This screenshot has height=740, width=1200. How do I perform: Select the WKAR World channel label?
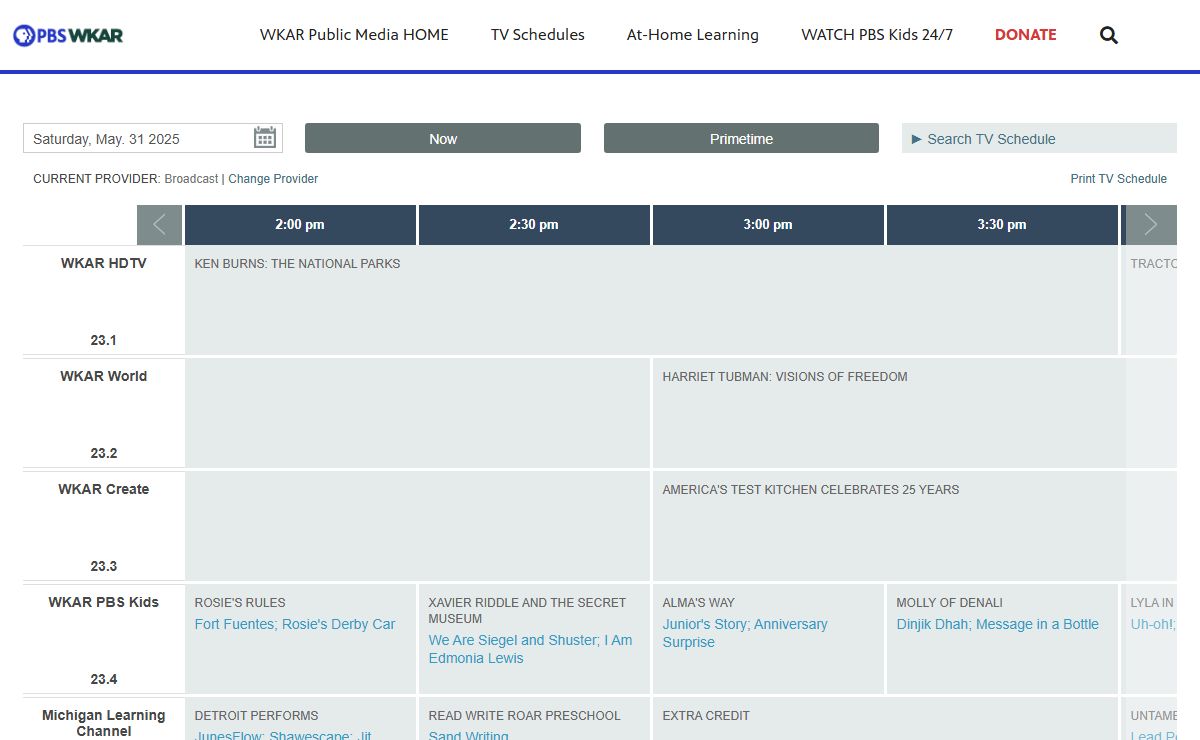tap(104, 377)
